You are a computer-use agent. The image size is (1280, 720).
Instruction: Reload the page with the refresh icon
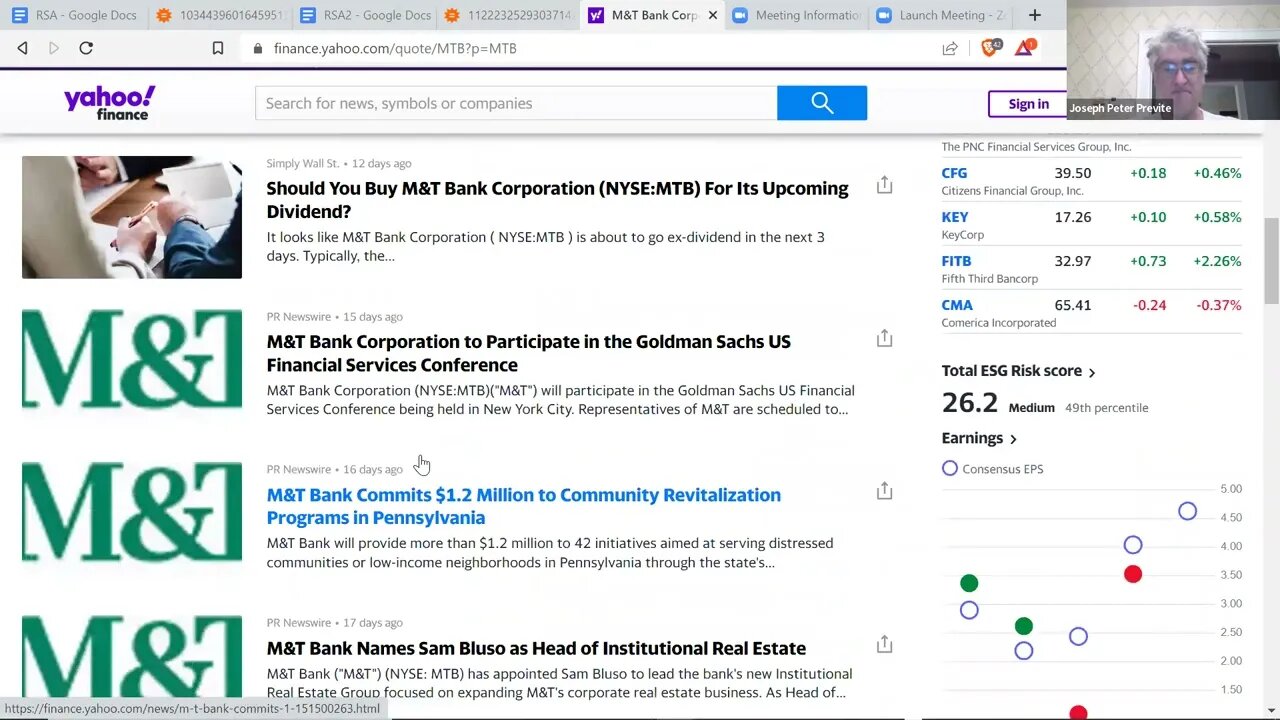[86, 48]
